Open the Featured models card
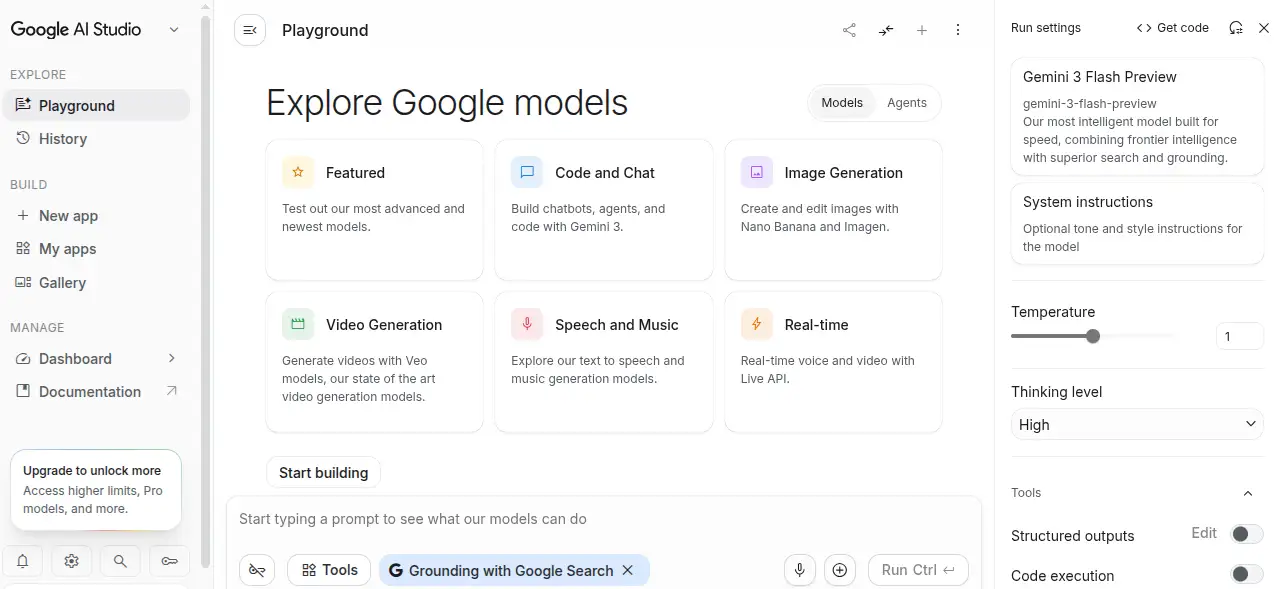The height and width of the screenshot is (589, 1277). point(374,210)
